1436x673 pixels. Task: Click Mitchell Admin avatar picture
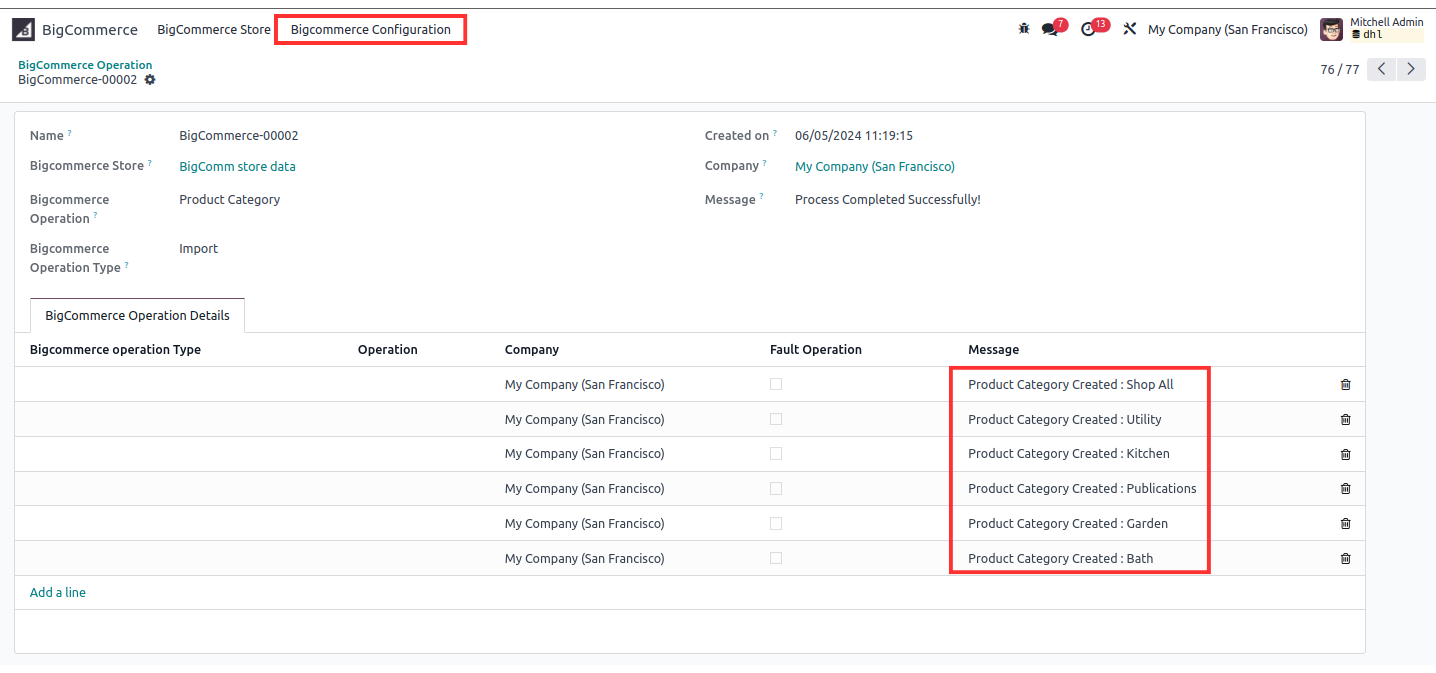1331,29
